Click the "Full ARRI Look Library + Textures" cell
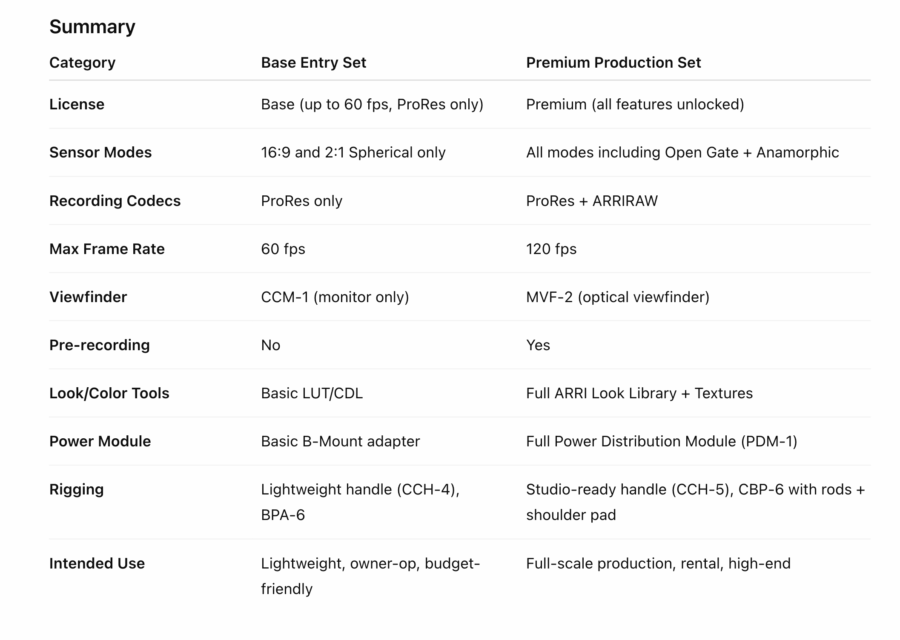This screenshot has width=900, height=640. 639,392
